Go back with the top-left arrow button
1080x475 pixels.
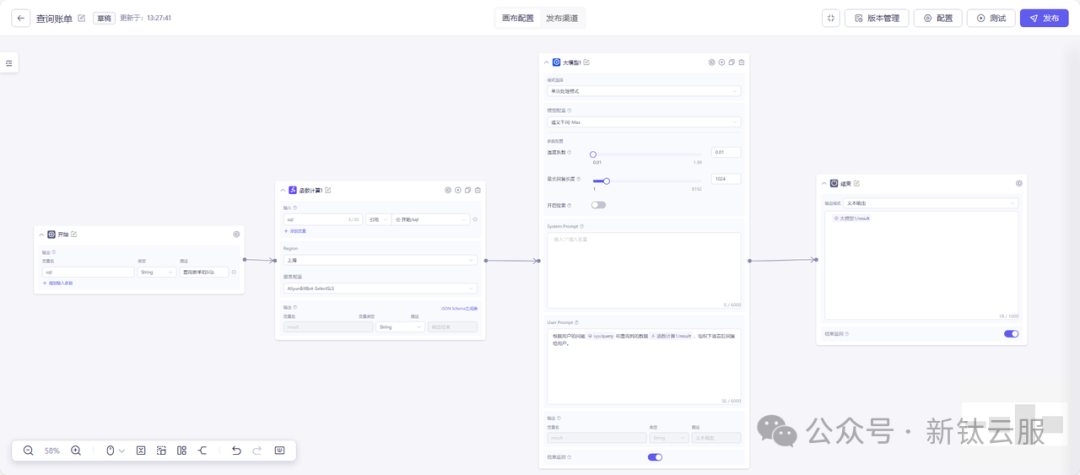click(21, 18)
